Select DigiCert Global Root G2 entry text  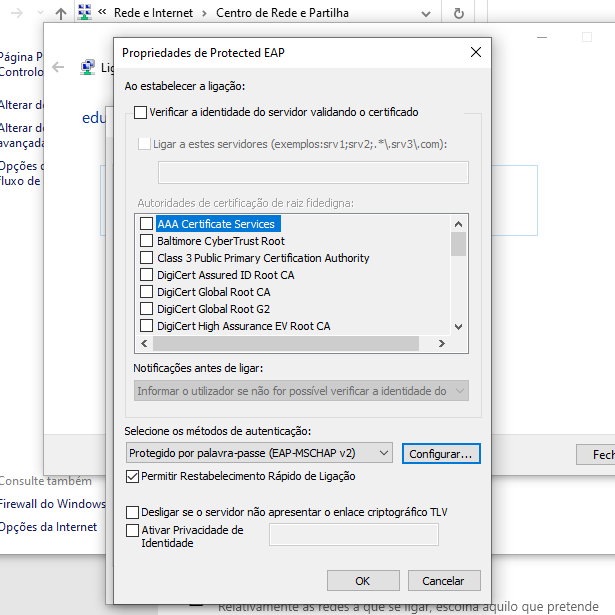(213, 309)
